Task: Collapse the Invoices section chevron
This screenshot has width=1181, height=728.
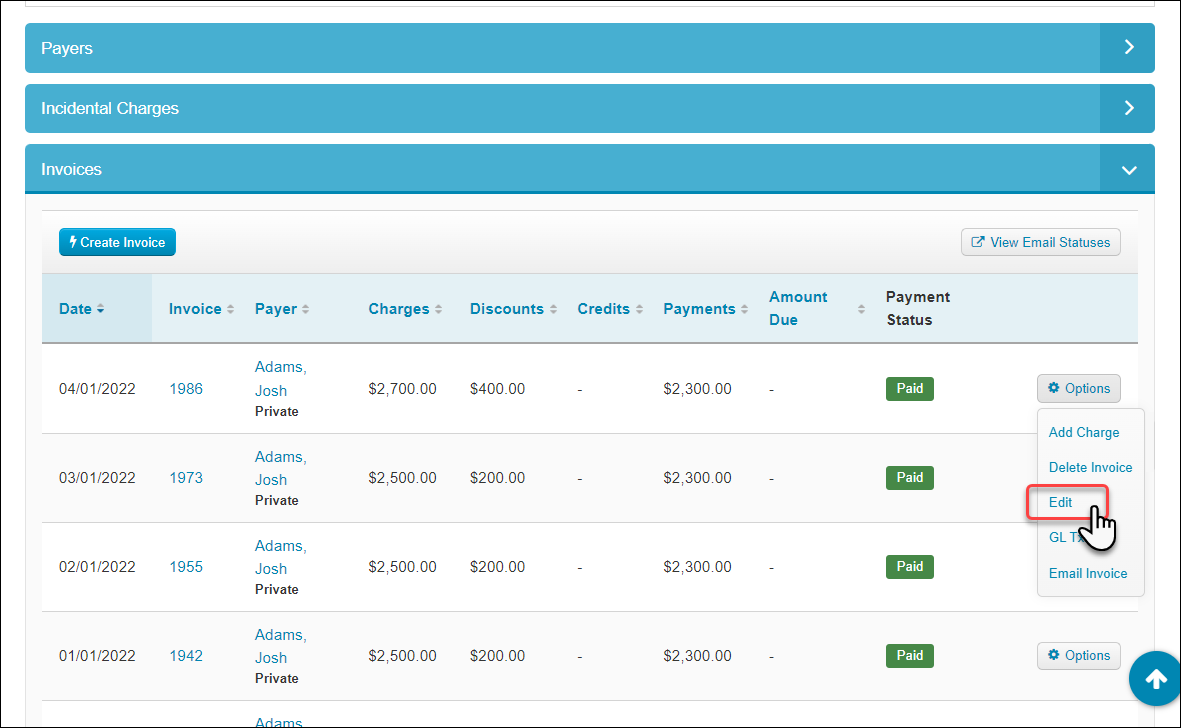Action: point(1128,169)
